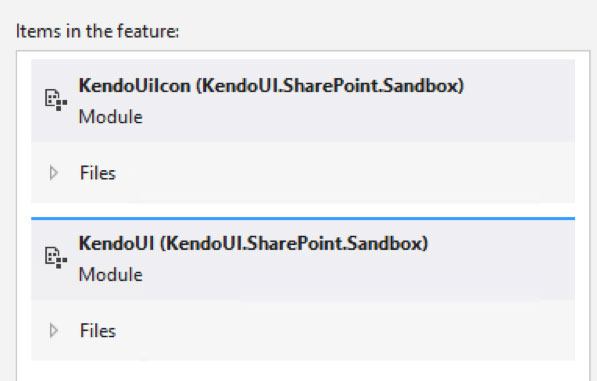Click the 'Items in the feature:' label
597x381 pixels.
tap(97, 31)
